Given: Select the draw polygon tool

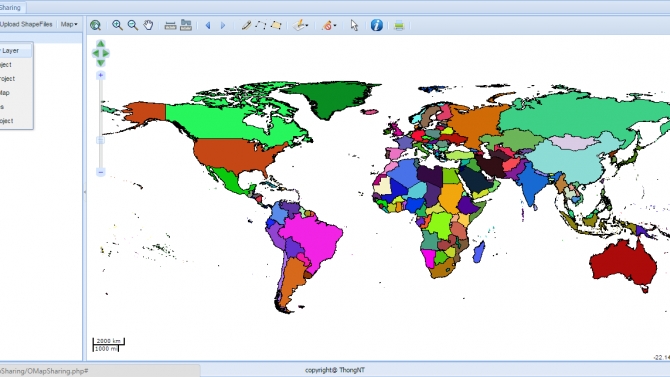Looking at the screenshot, I should [x=276, y=25].
